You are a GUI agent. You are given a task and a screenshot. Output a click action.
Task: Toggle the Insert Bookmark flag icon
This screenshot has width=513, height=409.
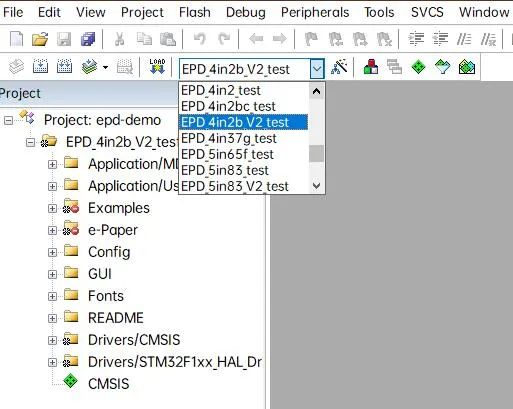pos(311,39)
